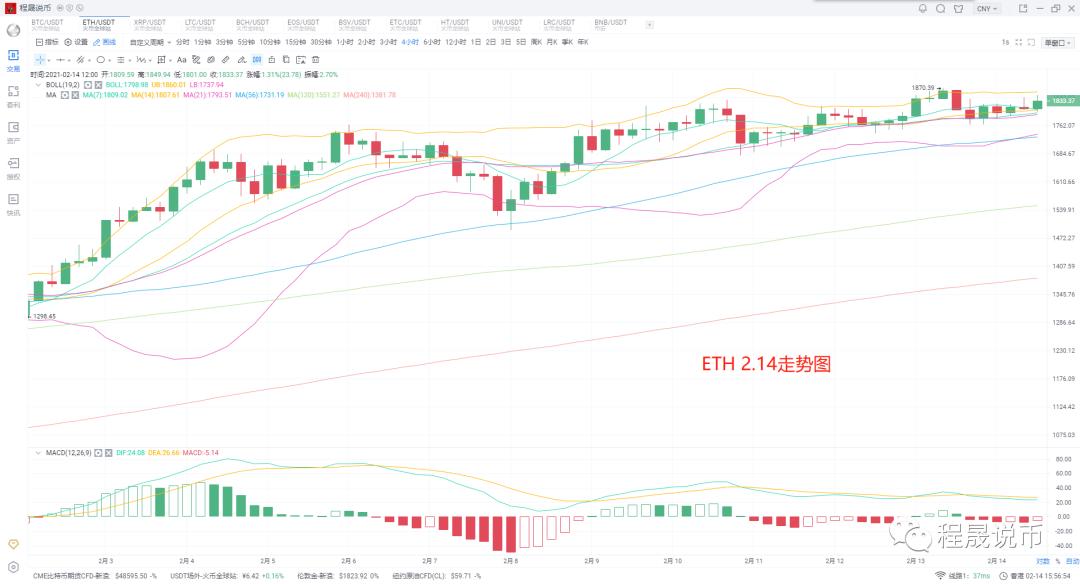
Task: Open the CNY currency dropdown
Action: click(x=983, y=8)
